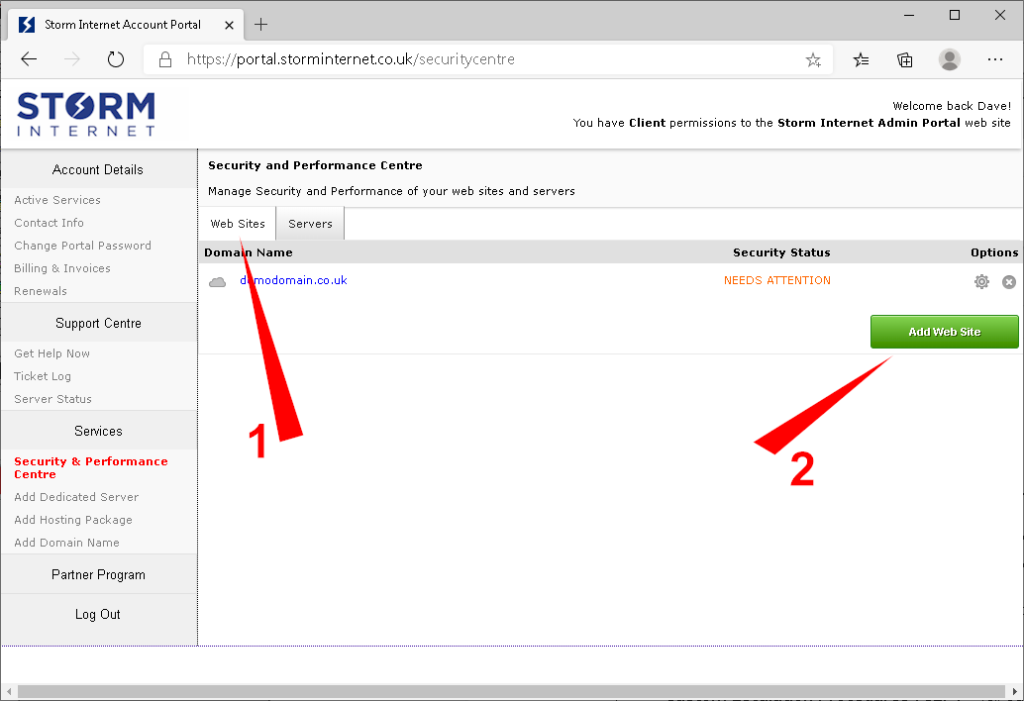Select the Storm Internet Account Portal browser tab
Image resolution: width=1024 pixels, height=701 pixels.
tap(126, 25)
